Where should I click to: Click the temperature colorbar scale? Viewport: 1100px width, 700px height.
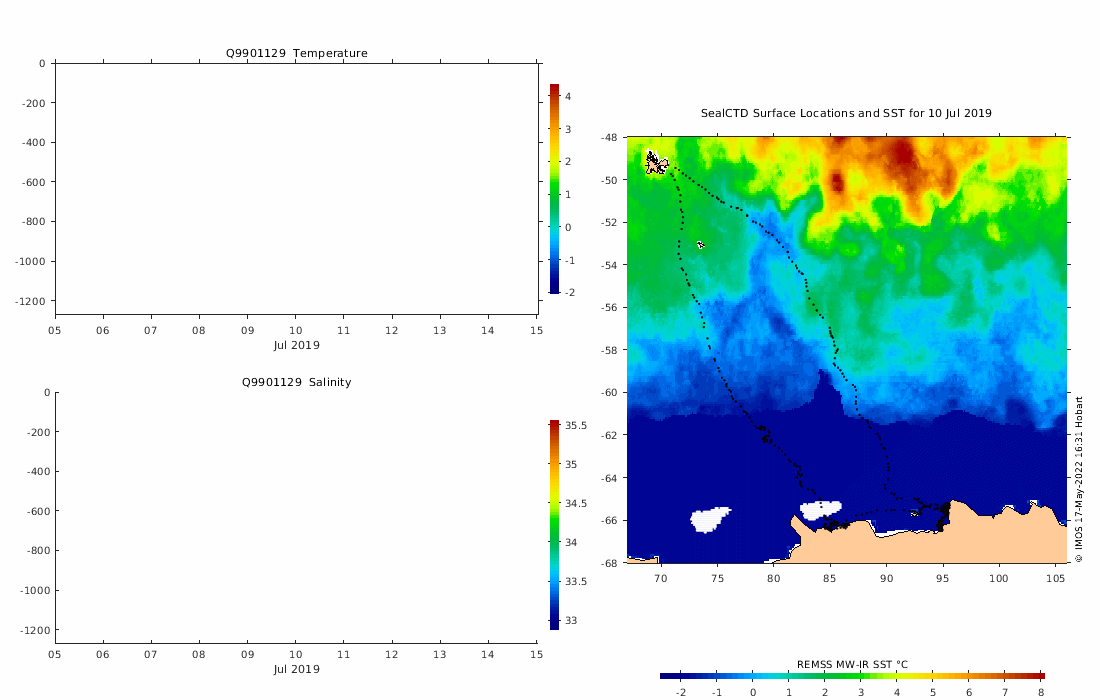(554, 188)
